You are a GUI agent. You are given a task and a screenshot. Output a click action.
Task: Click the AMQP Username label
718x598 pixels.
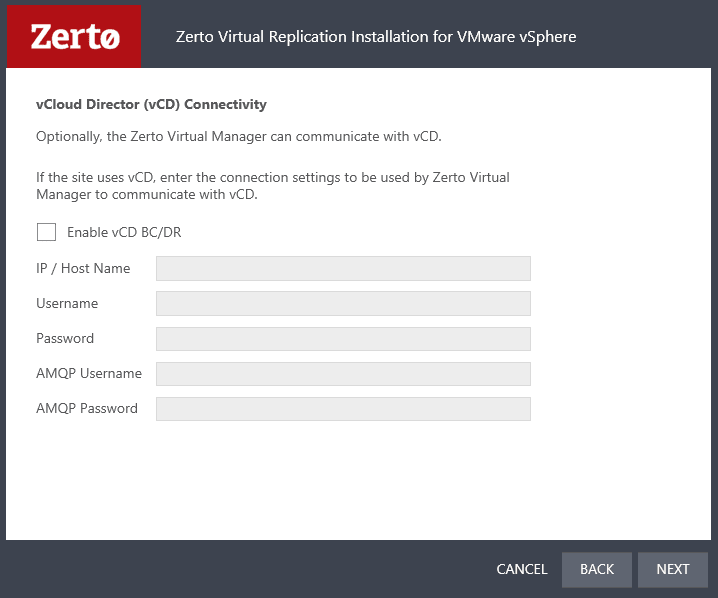click(x=89, y=374)
